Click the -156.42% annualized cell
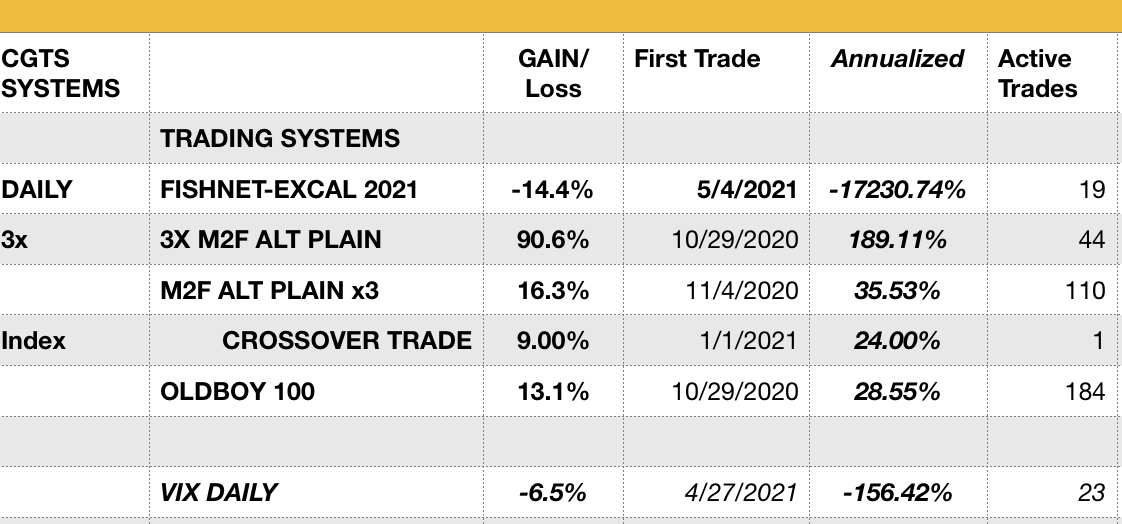The height and width of the screenshot is (524, 1122). pos(897,492)
